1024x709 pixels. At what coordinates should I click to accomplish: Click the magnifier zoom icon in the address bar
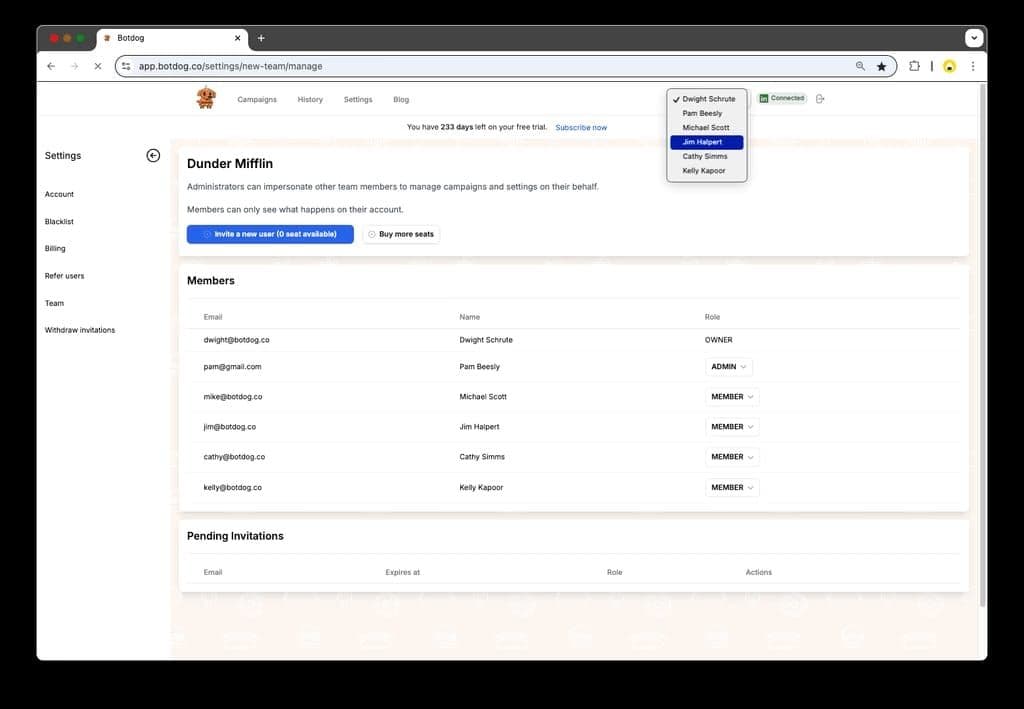pos(860,66)
